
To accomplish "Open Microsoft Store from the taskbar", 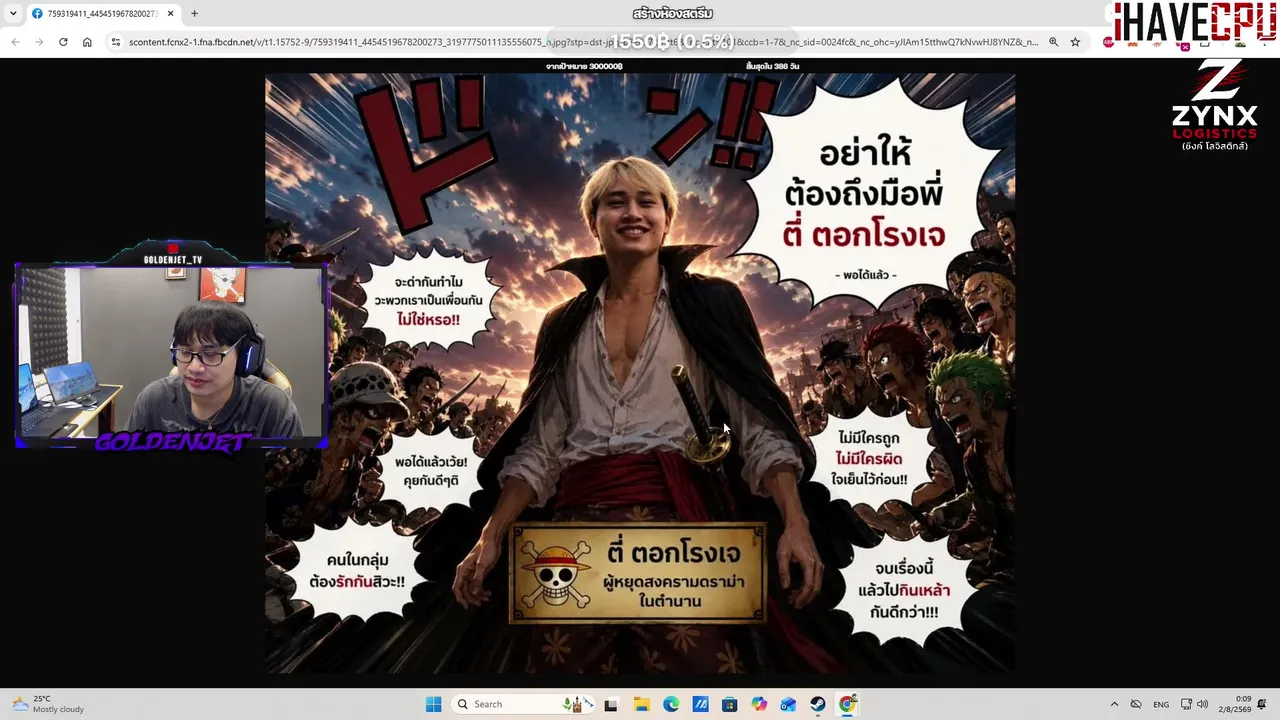I will click(730, 704).
